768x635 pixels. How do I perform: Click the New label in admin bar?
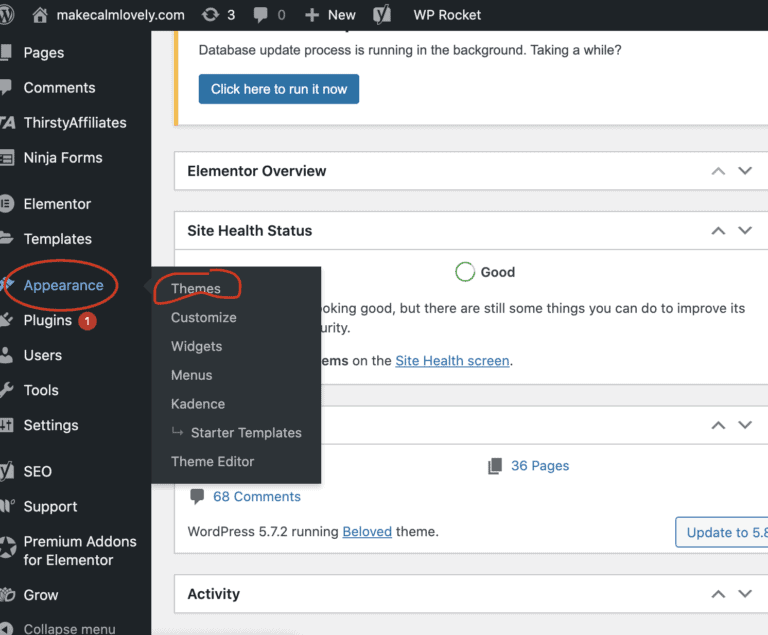click(x=341, y=15)
